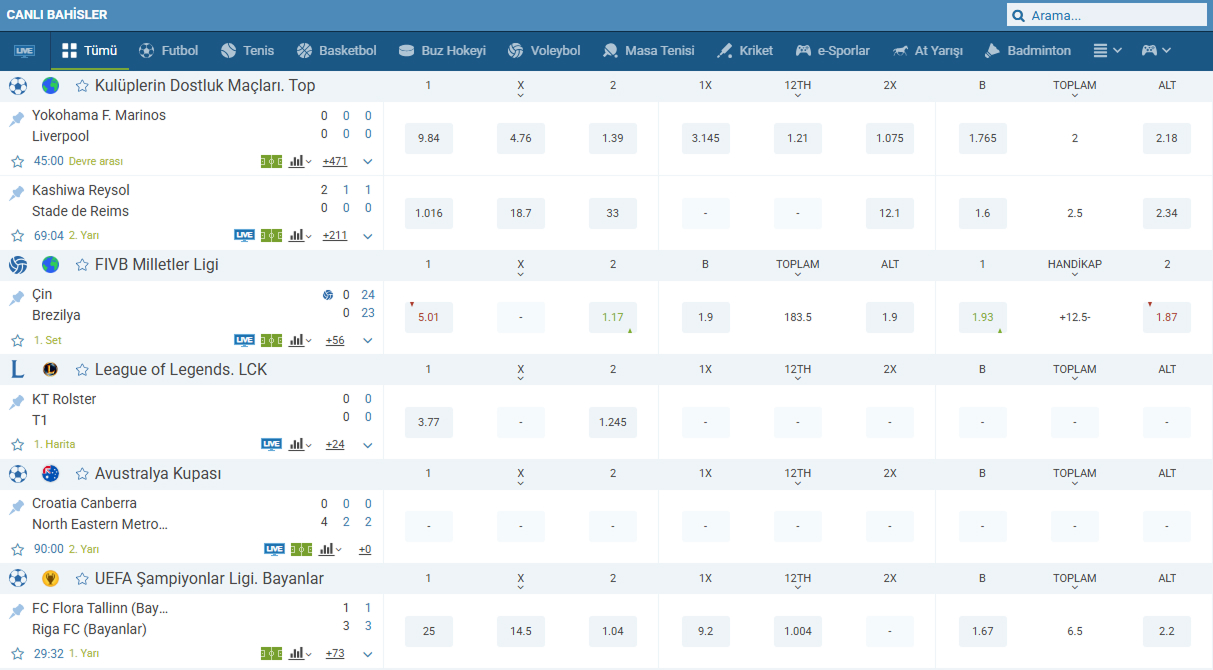
Task: Favorite the League of Legends LCK league
Action: coord(82,370)
